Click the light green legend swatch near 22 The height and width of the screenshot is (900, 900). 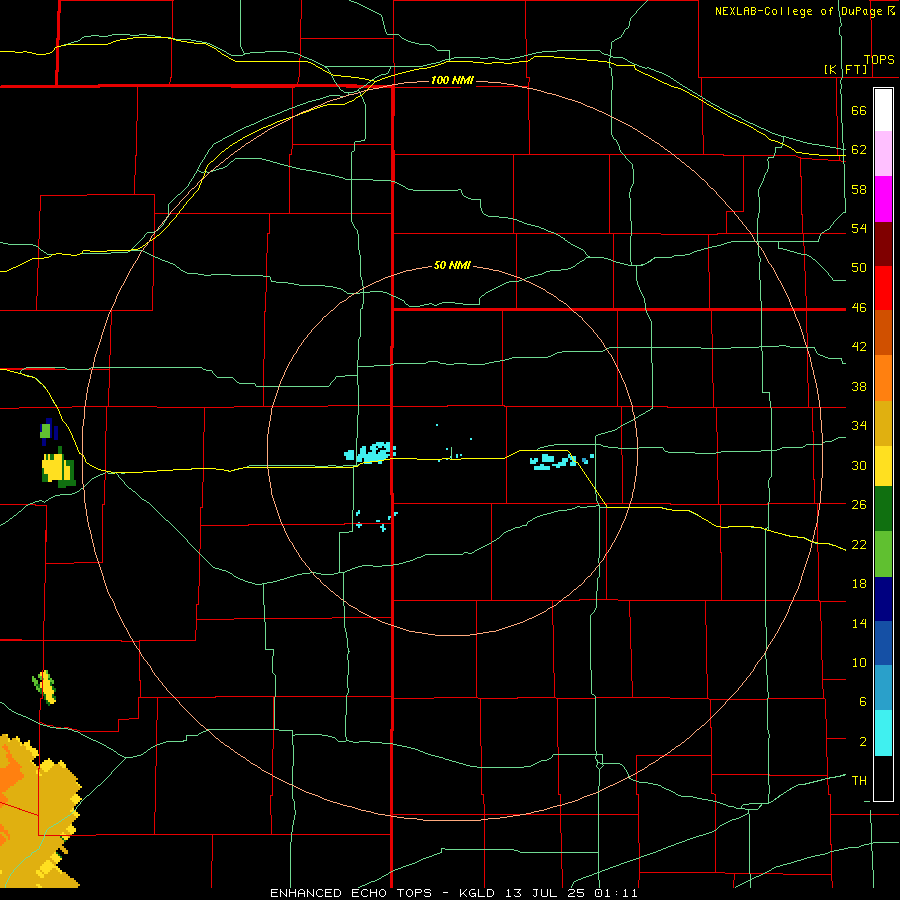click(883, 554)
